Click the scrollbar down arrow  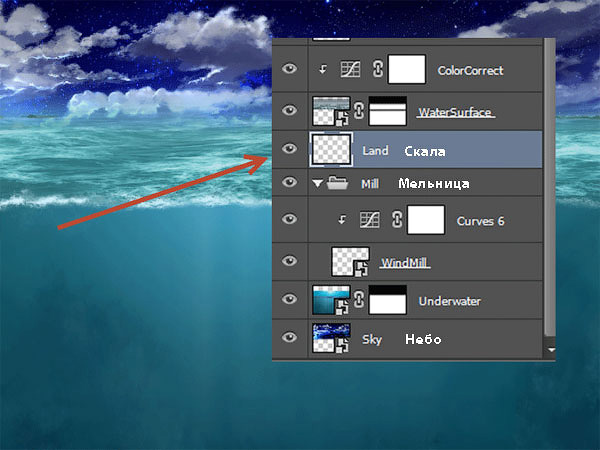[550, 349]
